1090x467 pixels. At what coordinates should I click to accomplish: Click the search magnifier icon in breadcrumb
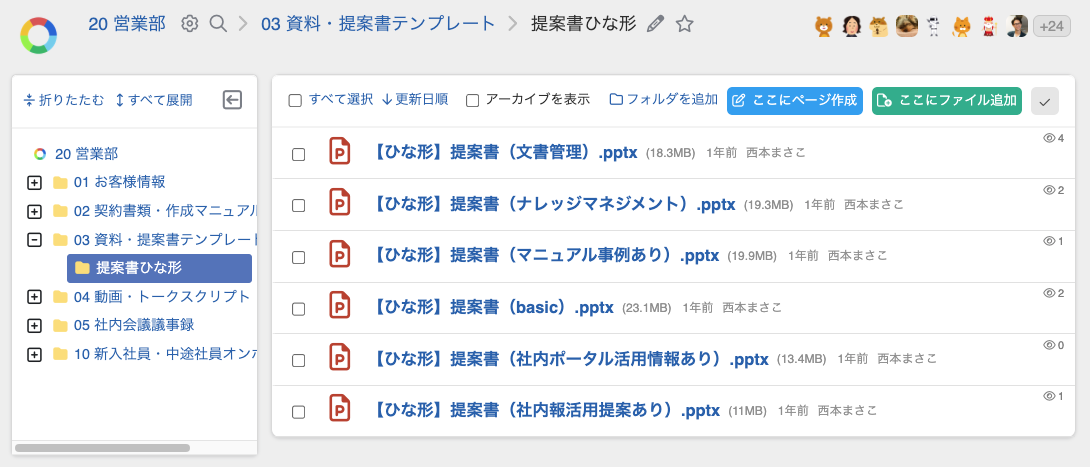[218, 23]
